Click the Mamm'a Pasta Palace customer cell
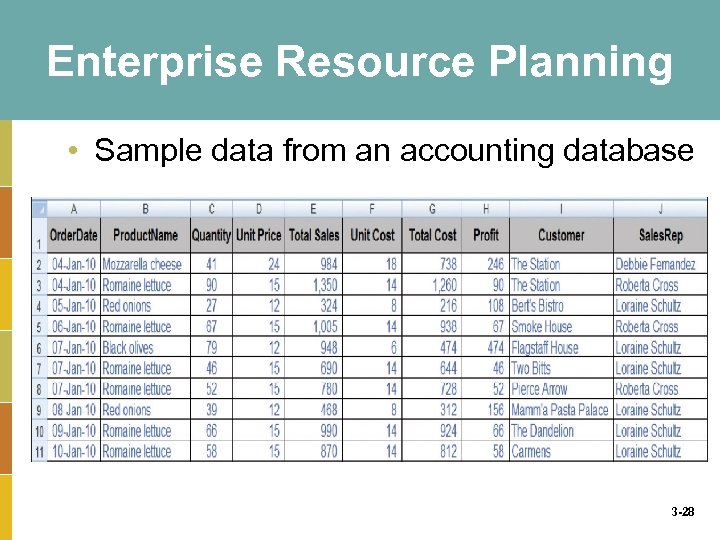This screenshot has height=540, width=720. tap(560, 410)
